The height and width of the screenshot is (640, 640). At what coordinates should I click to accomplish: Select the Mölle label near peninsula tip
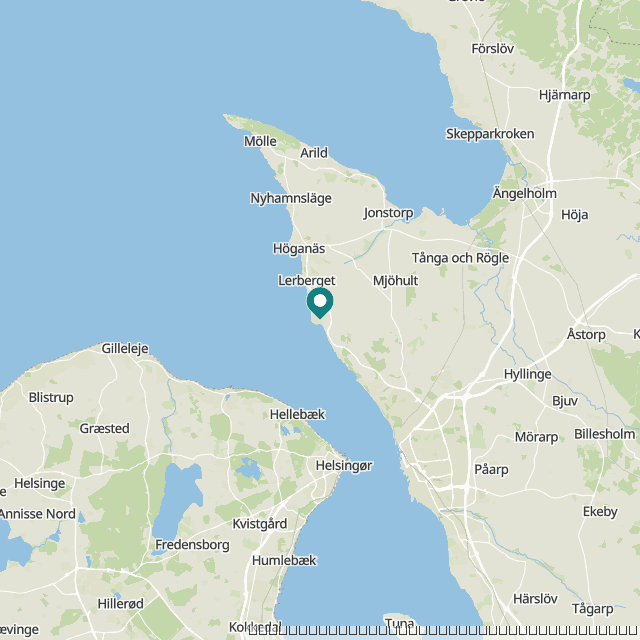click(x=260, y=141)
